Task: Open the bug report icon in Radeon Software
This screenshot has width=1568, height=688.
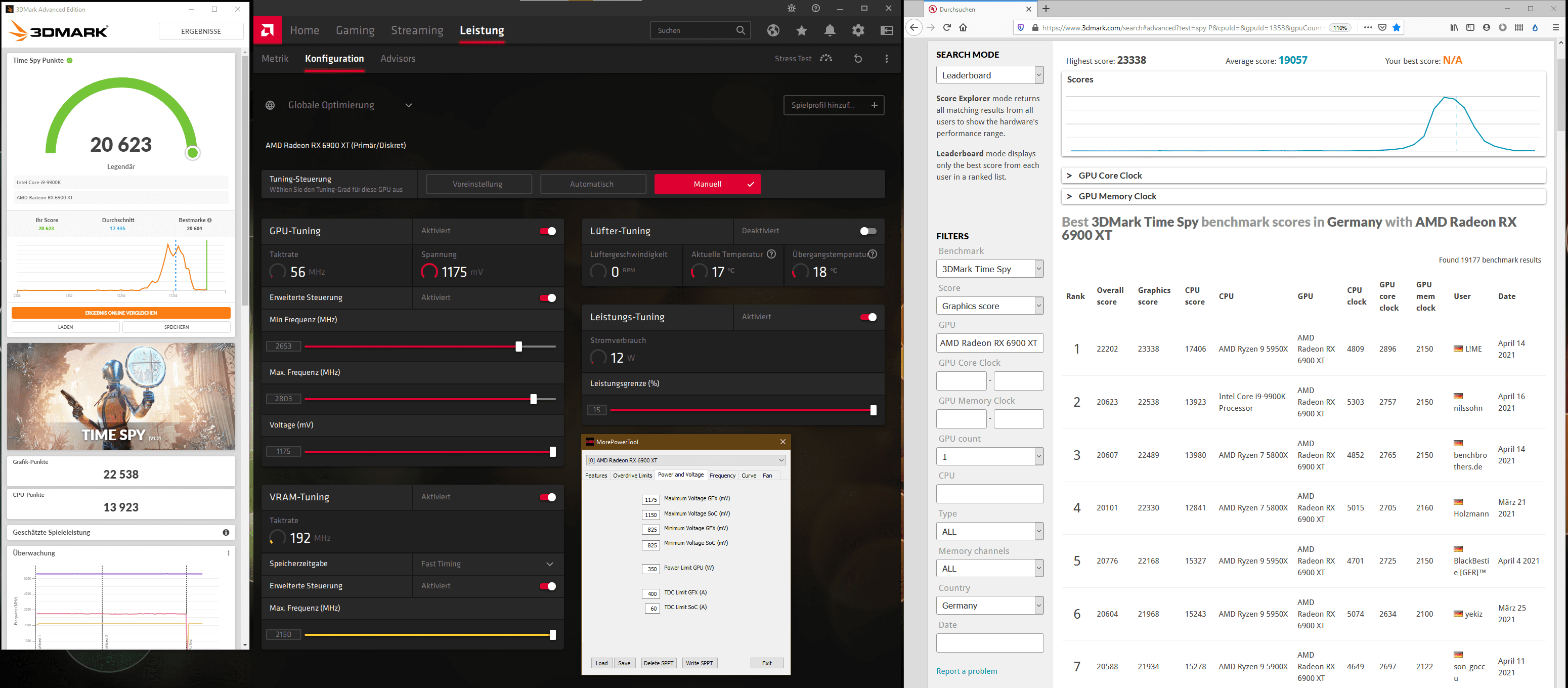Action: 791,9
